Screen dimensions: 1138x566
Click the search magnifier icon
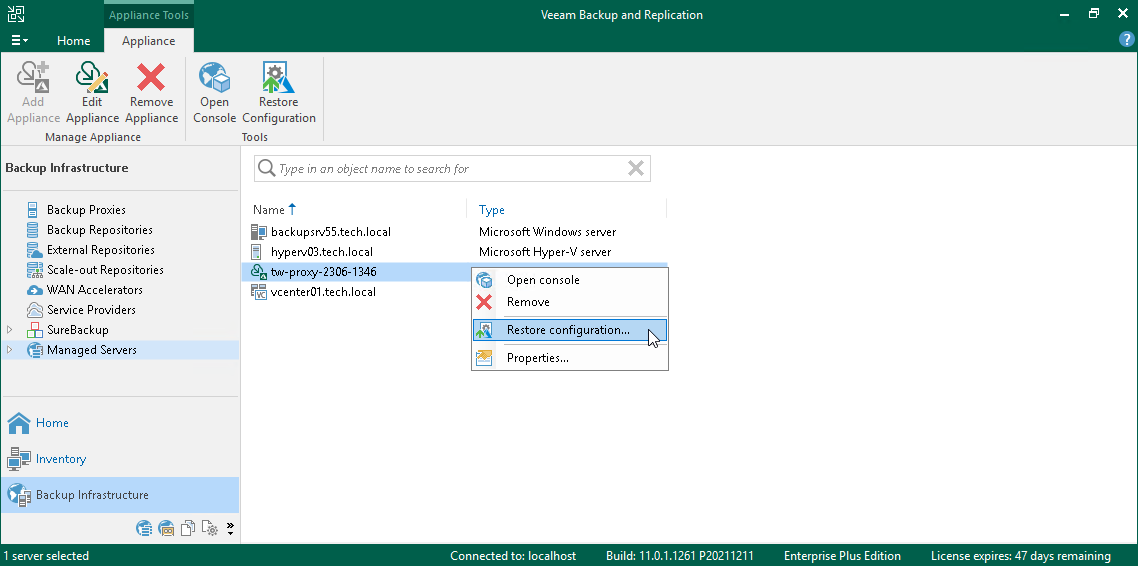(266, 168)
